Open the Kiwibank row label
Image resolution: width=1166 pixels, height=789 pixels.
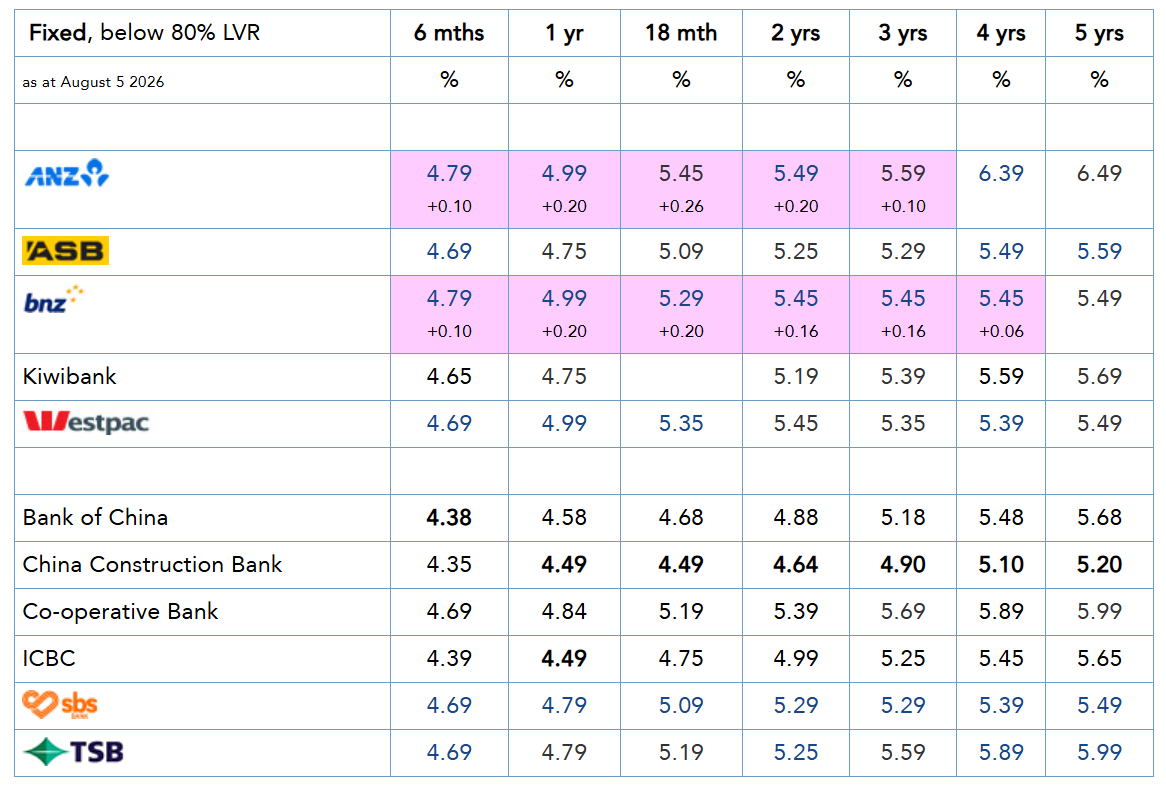pos(70,376)
